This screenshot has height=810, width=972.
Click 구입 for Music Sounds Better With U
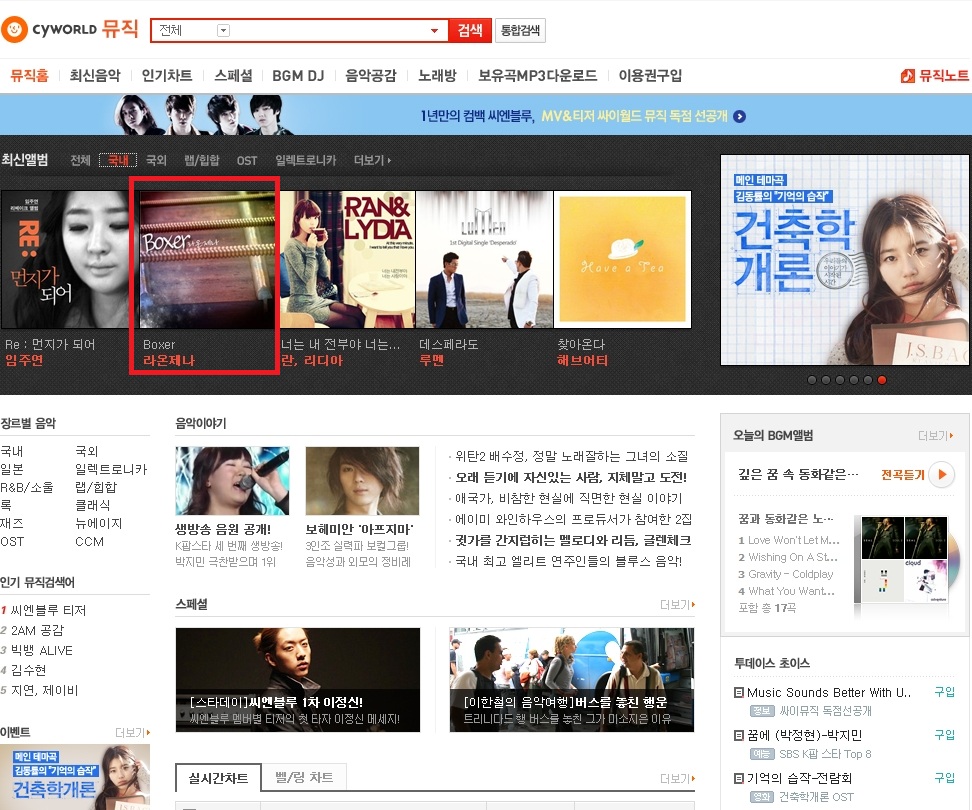pos(945,692)
